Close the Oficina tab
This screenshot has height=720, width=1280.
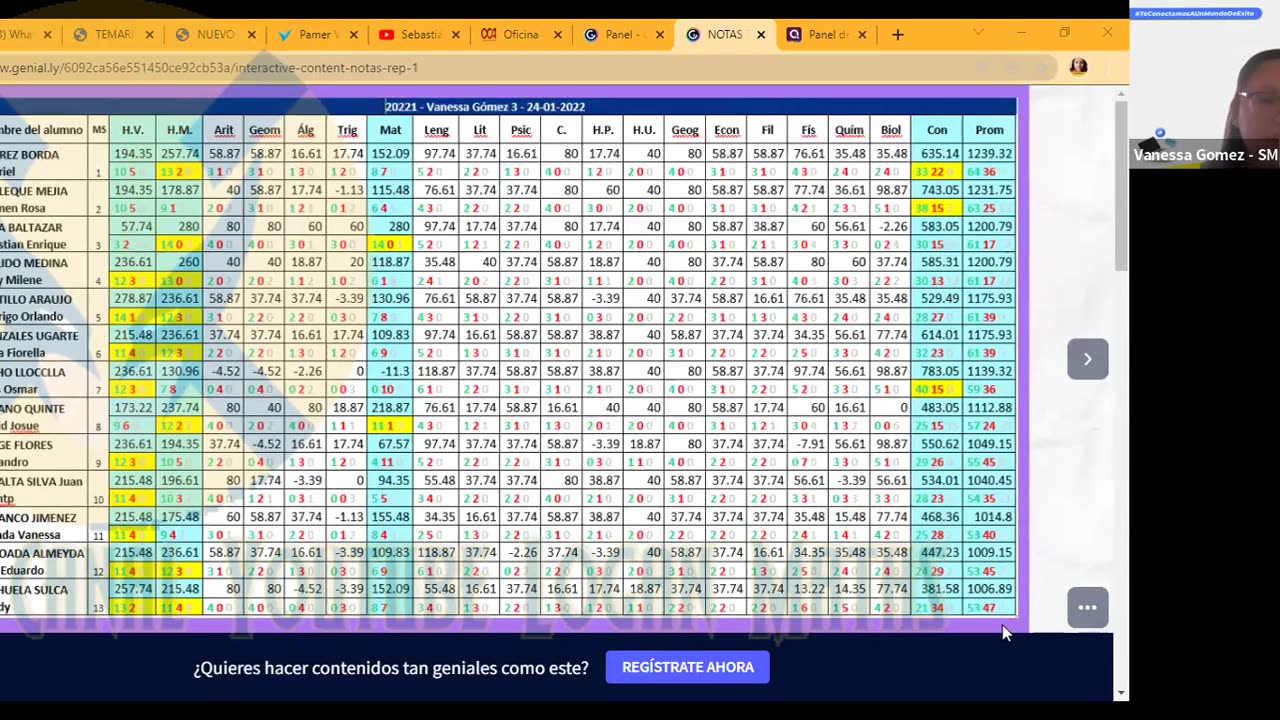coord(557,34)
